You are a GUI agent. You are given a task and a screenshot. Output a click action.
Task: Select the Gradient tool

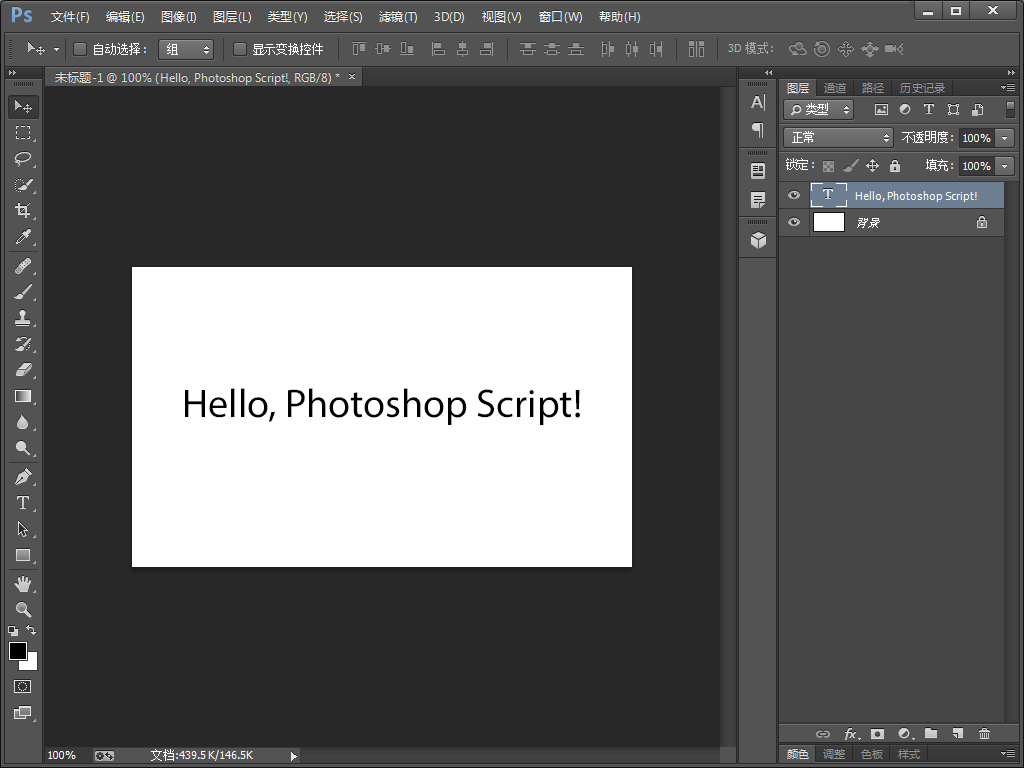tap(23, 396)
